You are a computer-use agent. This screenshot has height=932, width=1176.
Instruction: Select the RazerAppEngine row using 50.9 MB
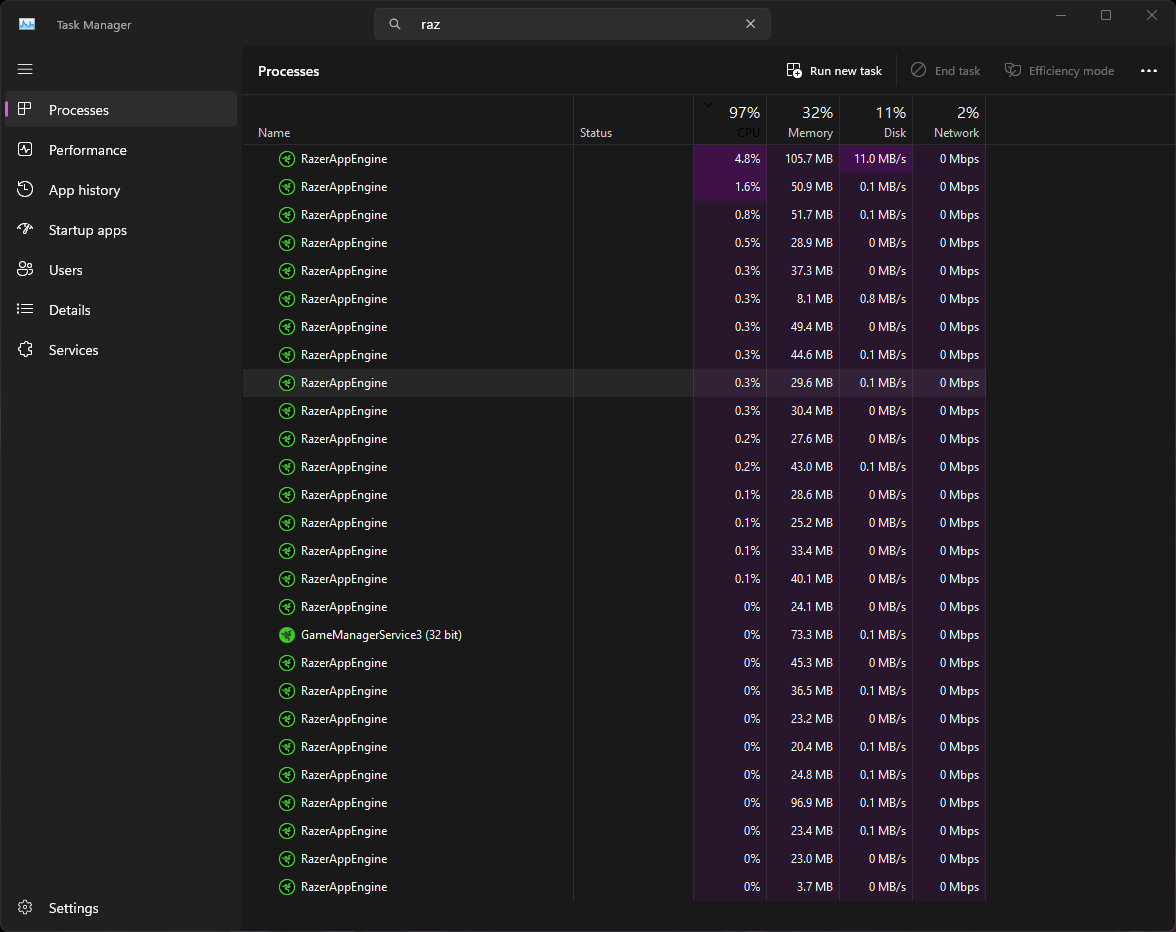(x=614, y=187)
